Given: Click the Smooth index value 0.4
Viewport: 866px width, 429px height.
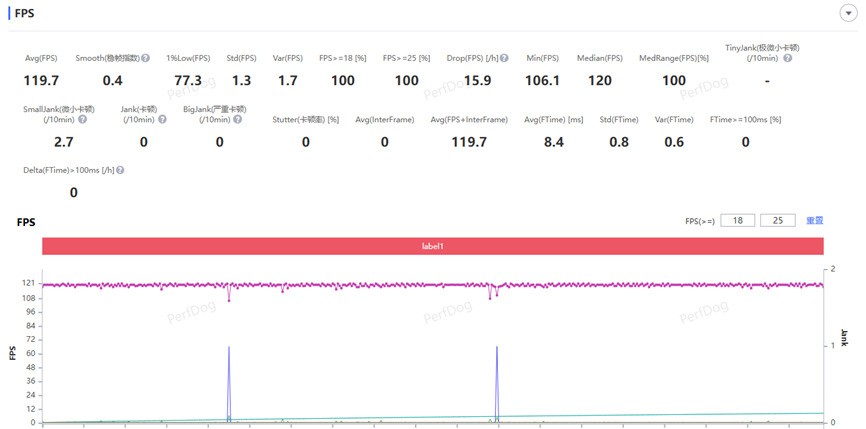Looking at the screenshot, I should pos(113,81).
